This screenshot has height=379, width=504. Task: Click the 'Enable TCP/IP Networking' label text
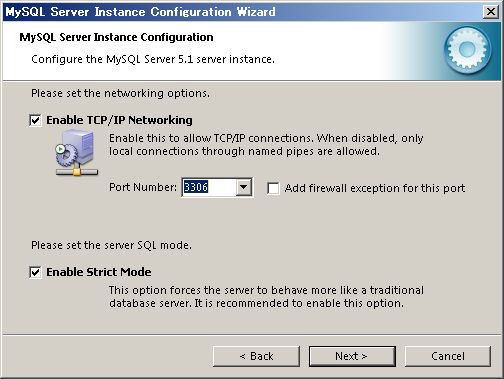119,120
